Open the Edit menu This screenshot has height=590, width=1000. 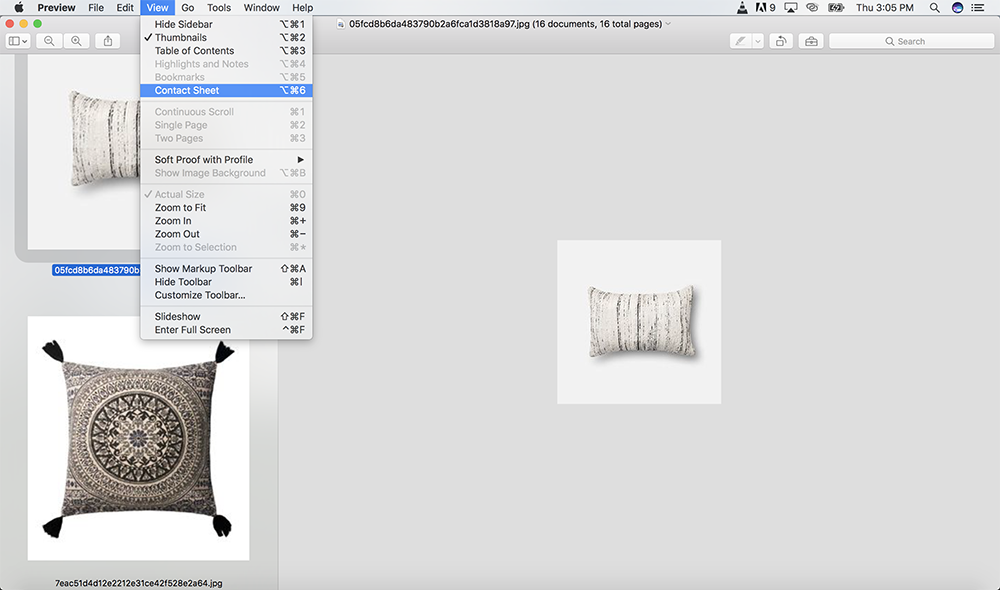125,8
